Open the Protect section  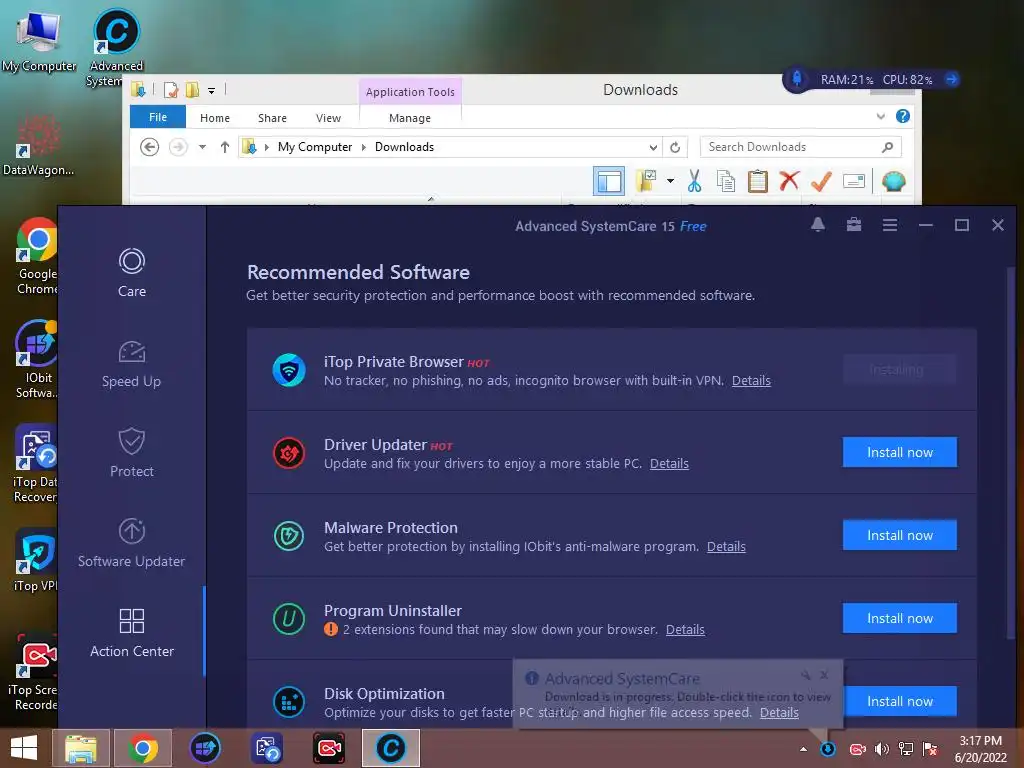pyautogui.click(x=131, y=453)
